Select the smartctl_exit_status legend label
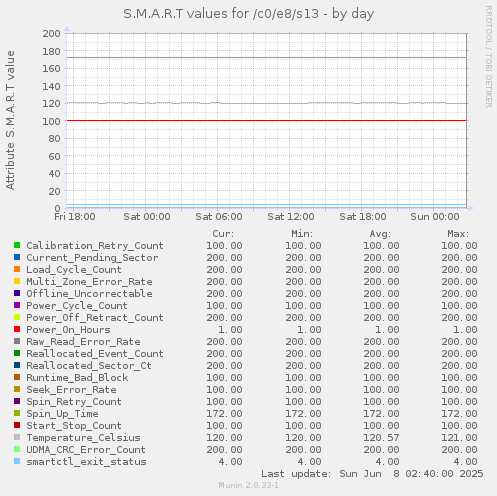Viewport: 497px width, 496px height. [86, 462]
